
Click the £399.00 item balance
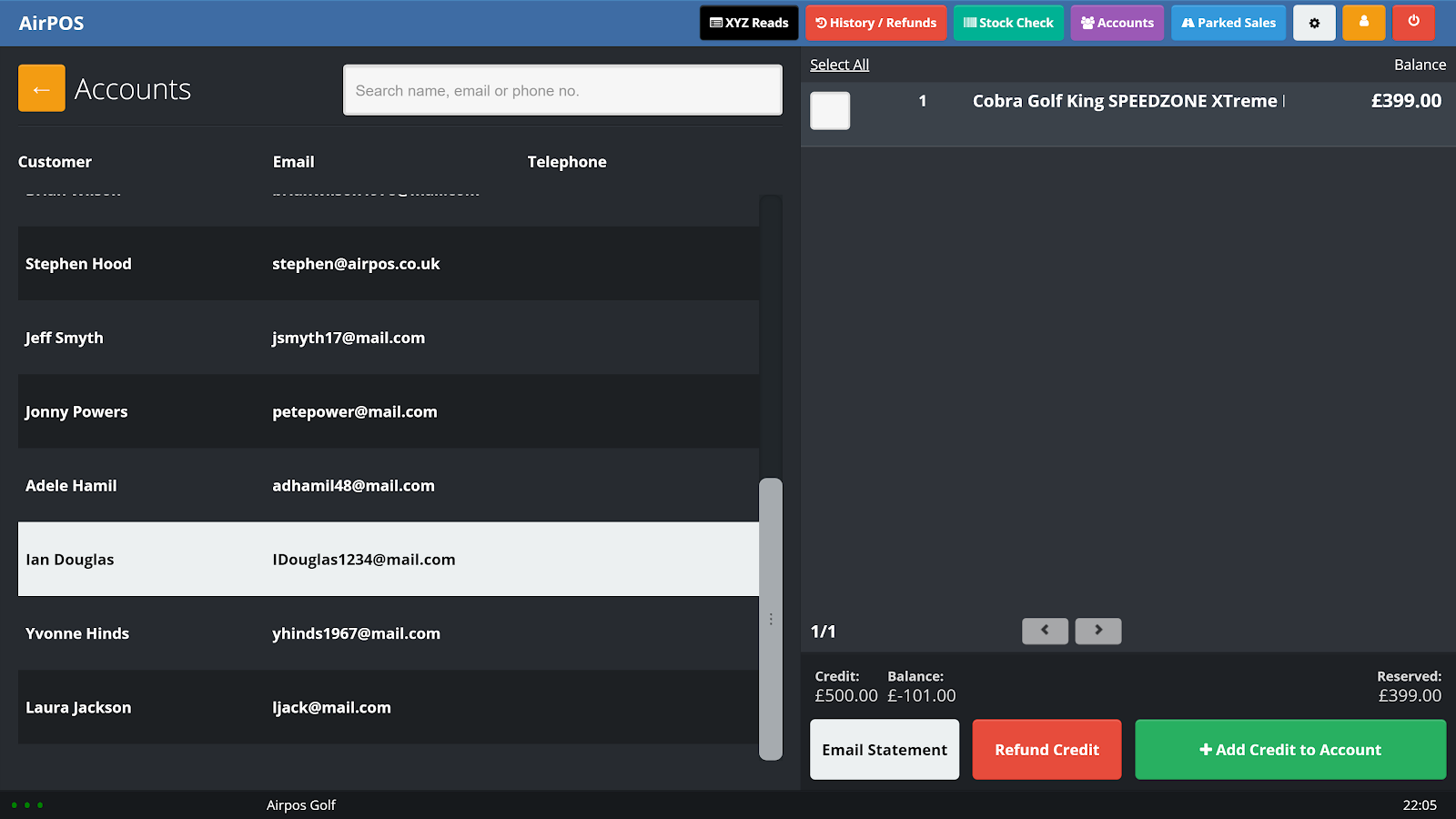point(1406,101)
